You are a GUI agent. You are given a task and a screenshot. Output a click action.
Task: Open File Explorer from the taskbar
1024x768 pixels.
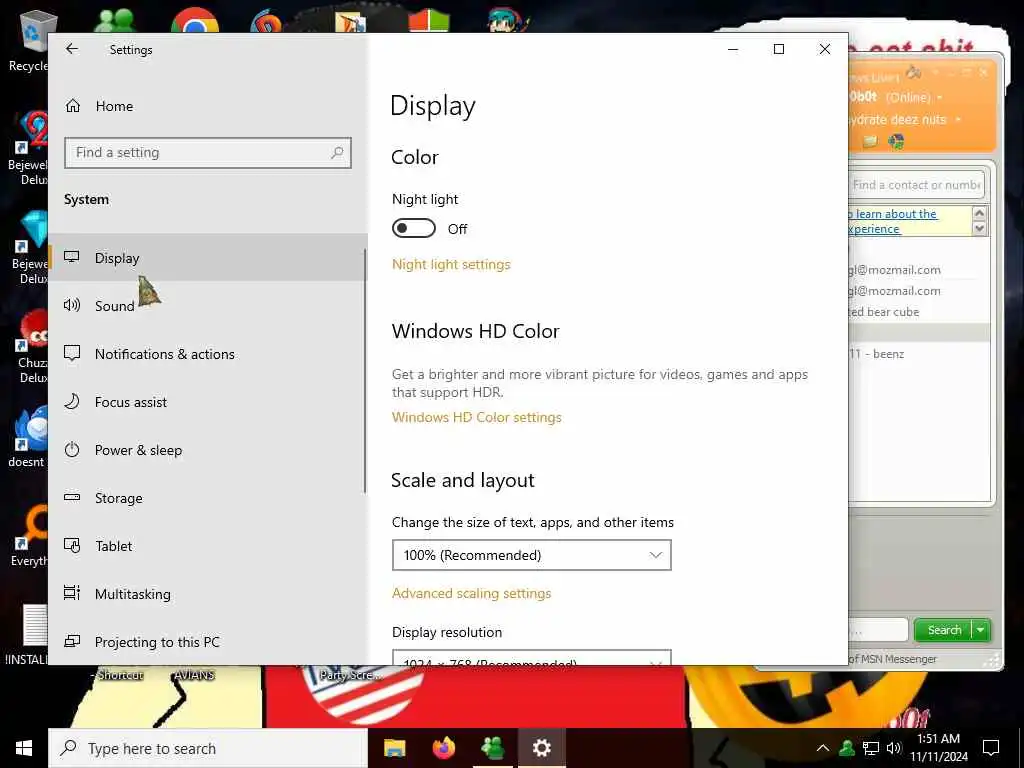(394, 748)
